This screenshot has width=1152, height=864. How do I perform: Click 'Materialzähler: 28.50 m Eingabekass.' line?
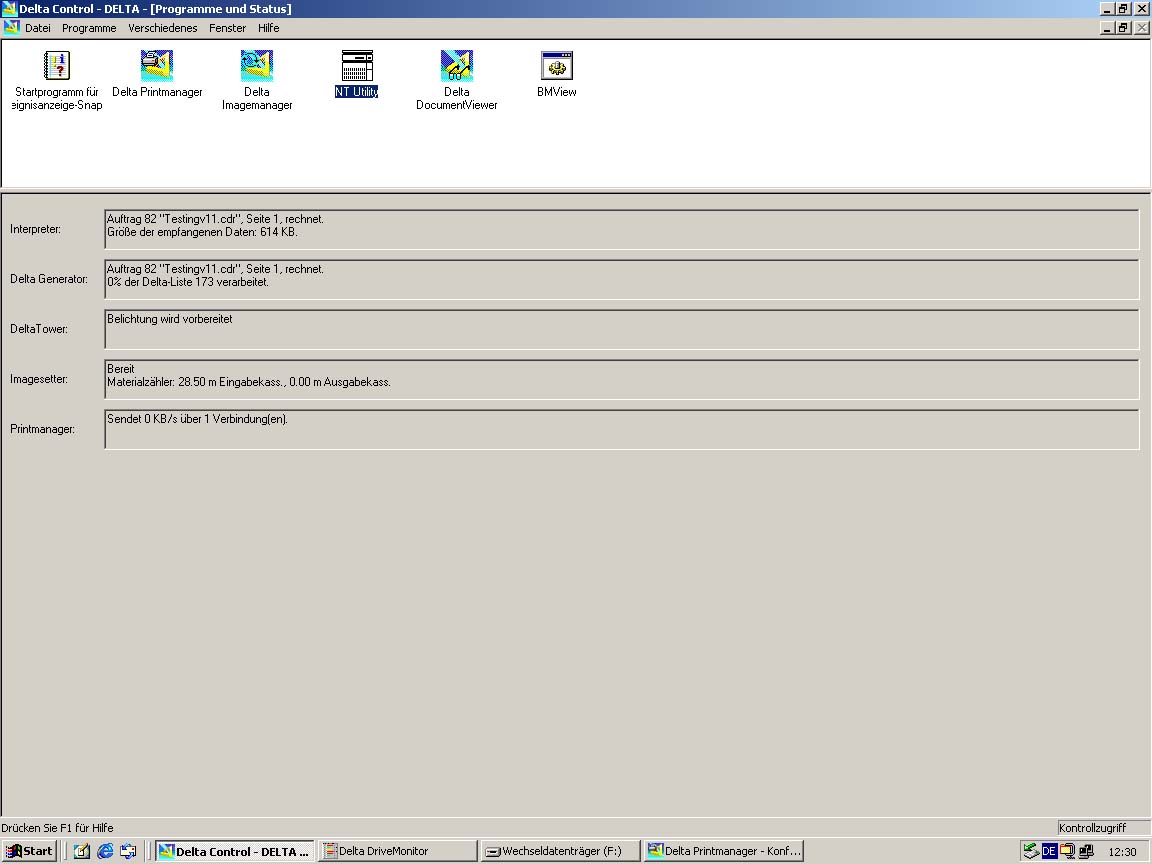click(248, 382)
